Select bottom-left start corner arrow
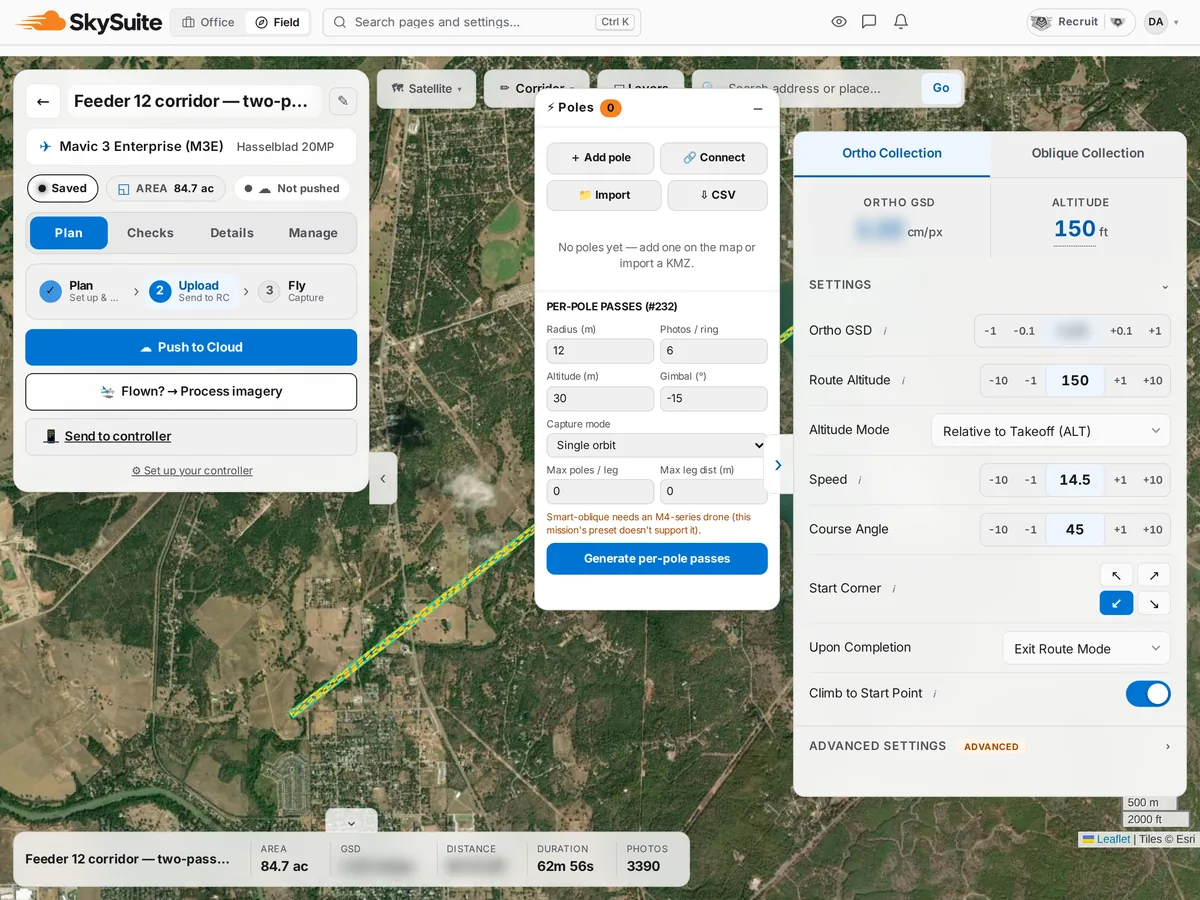This screenshot has width=1200, height=900. (1116, 603)
